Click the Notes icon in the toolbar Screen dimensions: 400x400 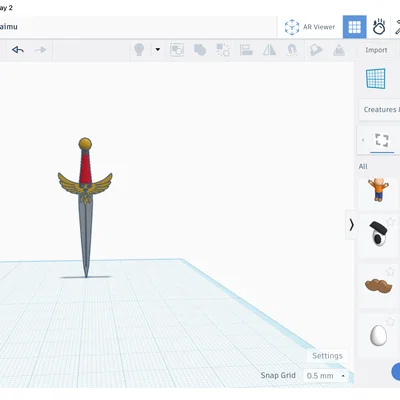[316, 50]
